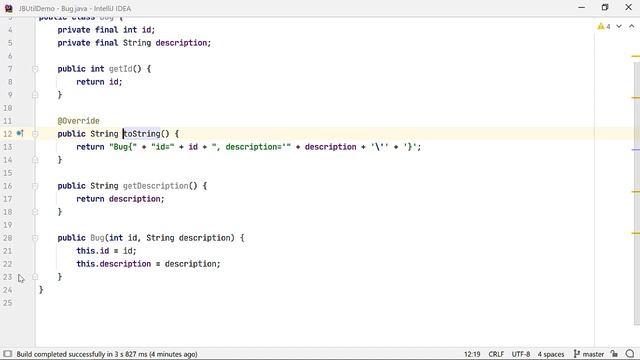Click the yellow warning stripe mark near line 9
The height and width of the screenshot is (360, 640).
pyautogui.click(x=636, y=98)
